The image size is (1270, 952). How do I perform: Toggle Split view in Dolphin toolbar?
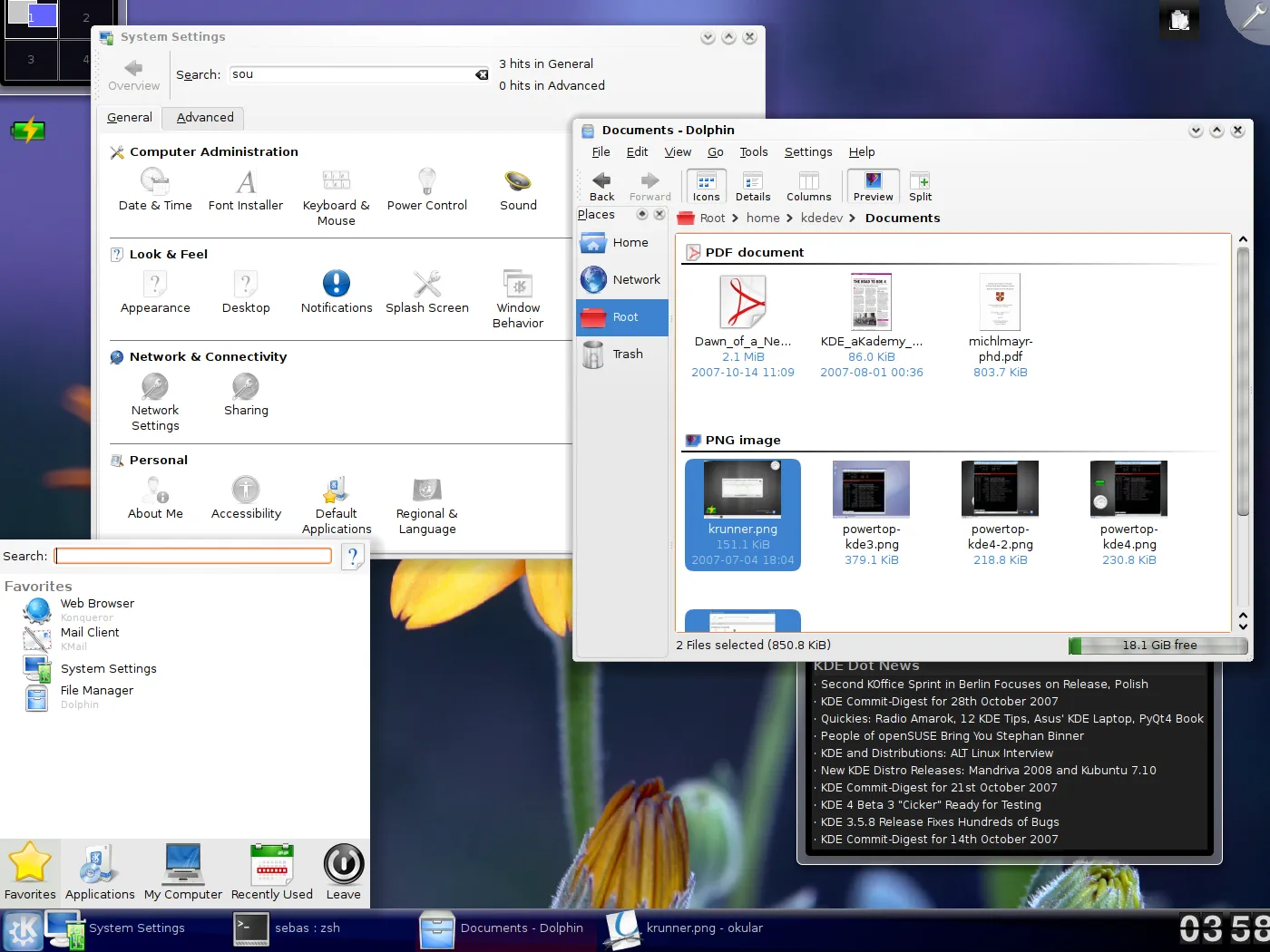pyautogui.click(x=920, y=186)
